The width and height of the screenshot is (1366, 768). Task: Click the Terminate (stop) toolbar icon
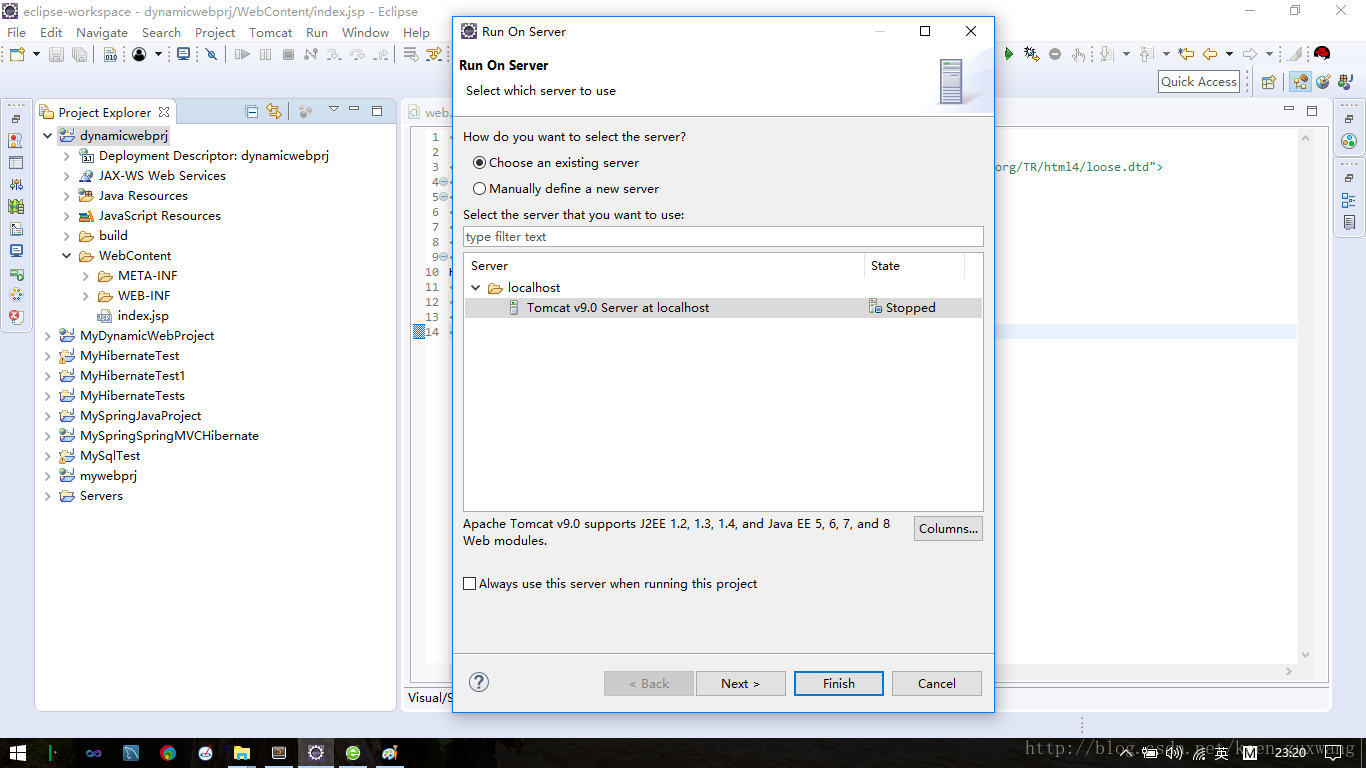288,54
